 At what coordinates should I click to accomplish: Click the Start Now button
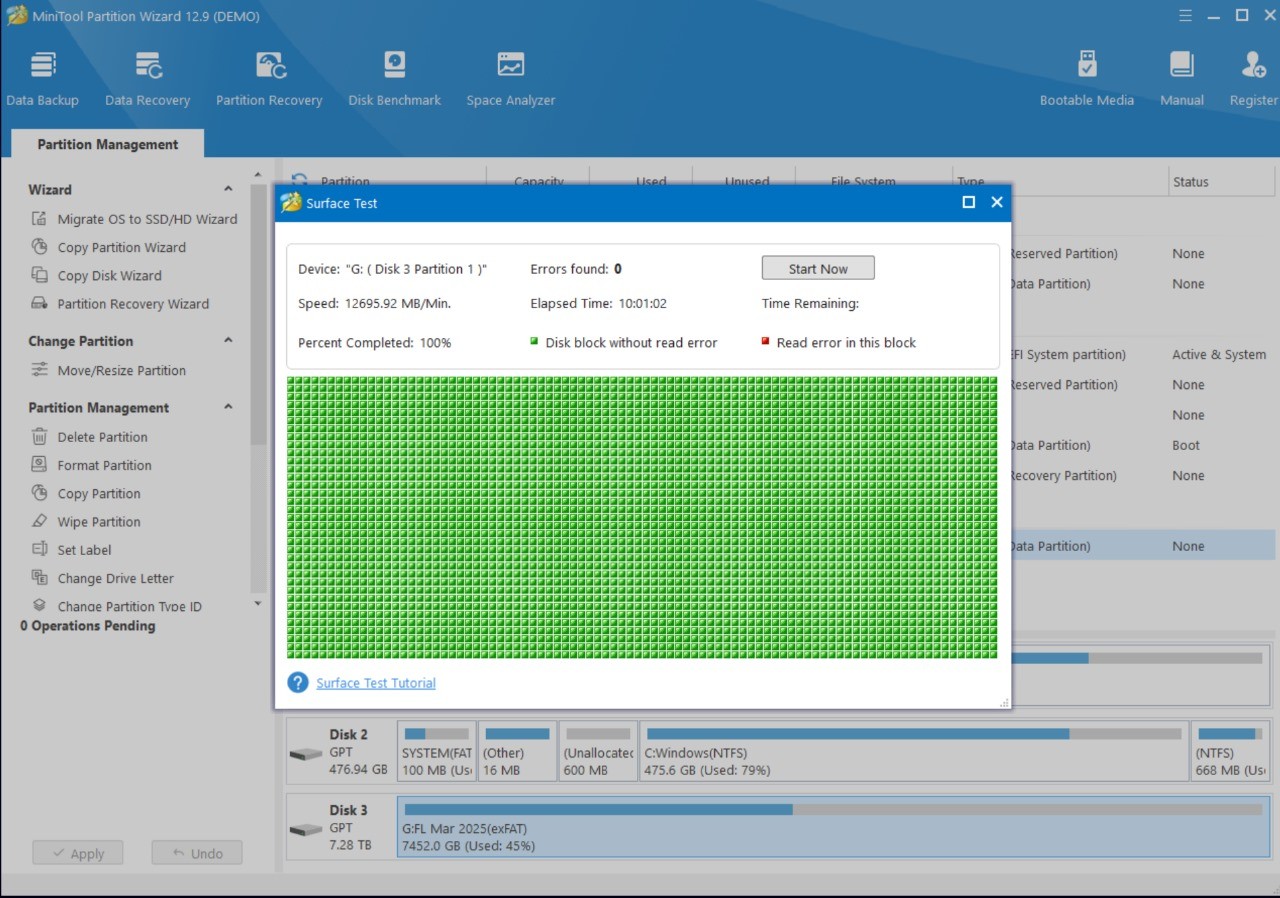(x=818, y=268)
